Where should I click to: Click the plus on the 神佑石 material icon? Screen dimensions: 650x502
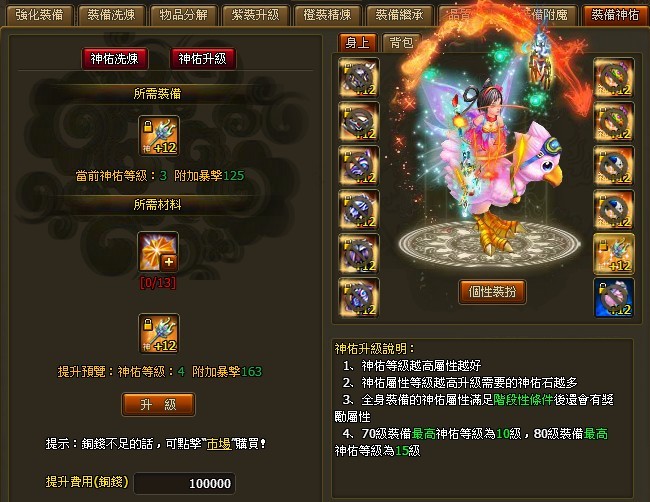169,262
